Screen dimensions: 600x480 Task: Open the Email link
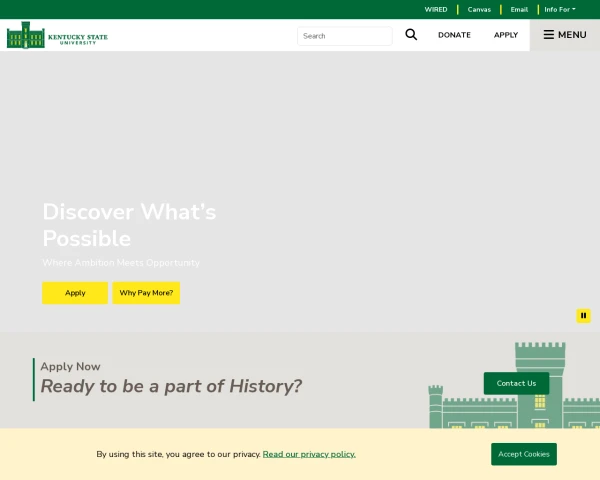click(x=519, y=10)
